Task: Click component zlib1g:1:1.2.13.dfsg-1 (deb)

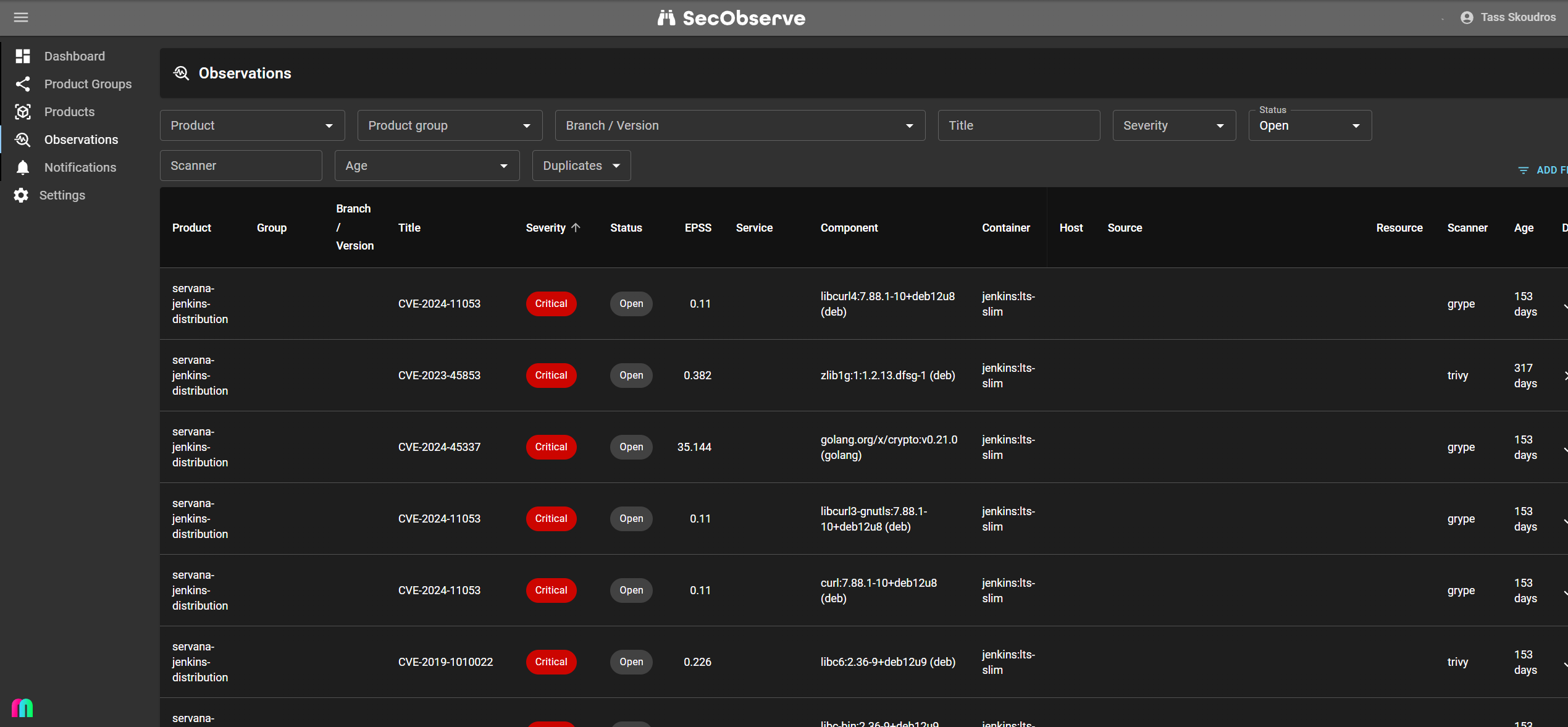Action: [887, 375]
